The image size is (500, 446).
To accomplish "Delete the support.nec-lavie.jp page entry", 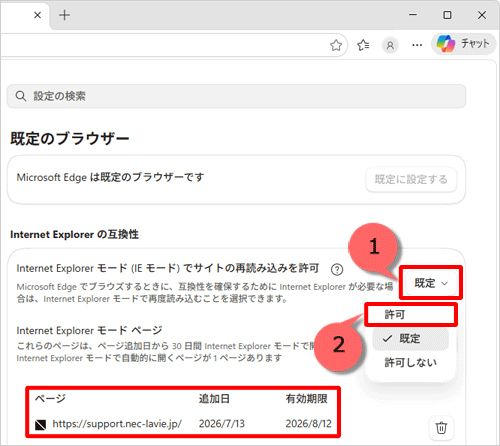I will 441,427.
